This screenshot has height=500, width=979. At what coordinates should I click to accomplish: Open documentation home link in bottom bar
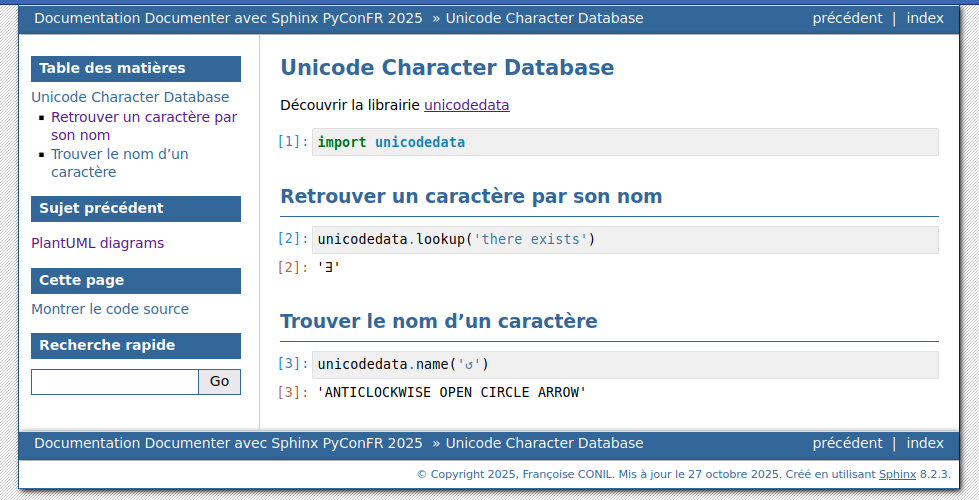tap(228, 443)
